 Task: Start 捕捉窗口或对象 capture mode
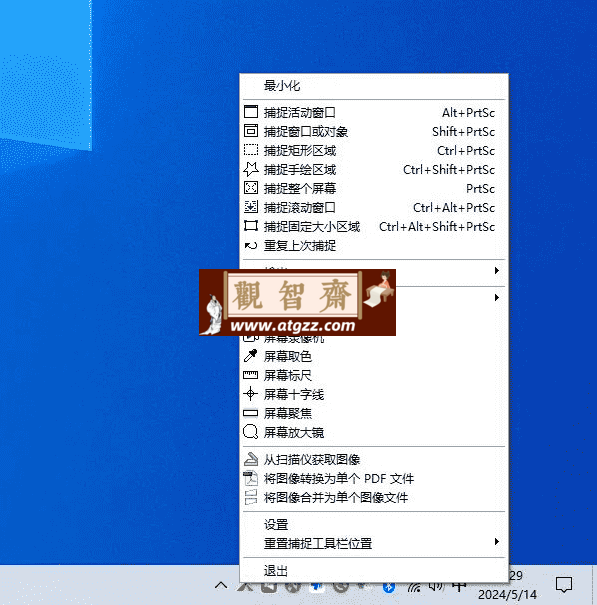[374, 132]
